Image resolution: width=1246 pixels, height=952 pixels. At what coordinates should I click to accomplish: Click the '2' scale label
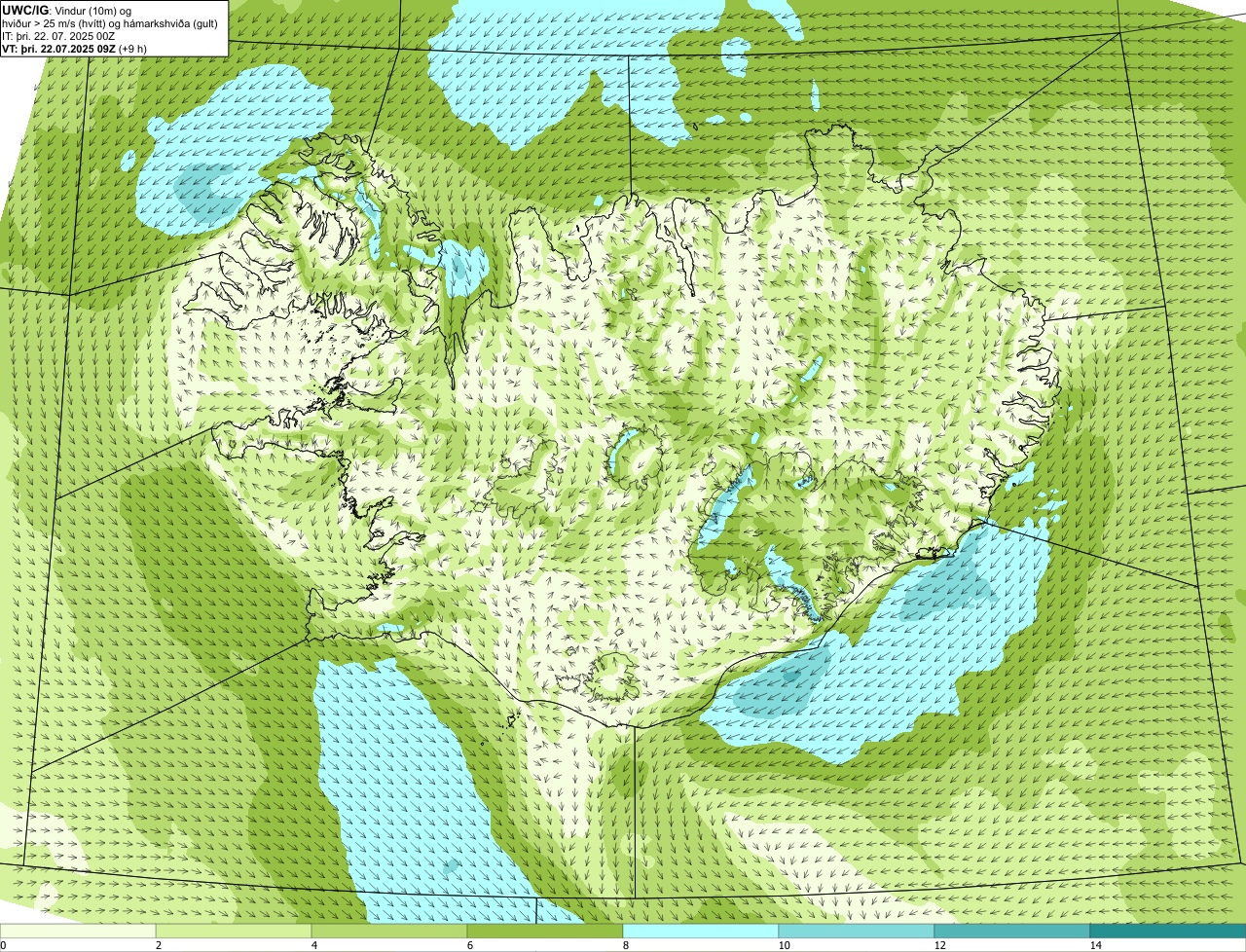point(158,945)
